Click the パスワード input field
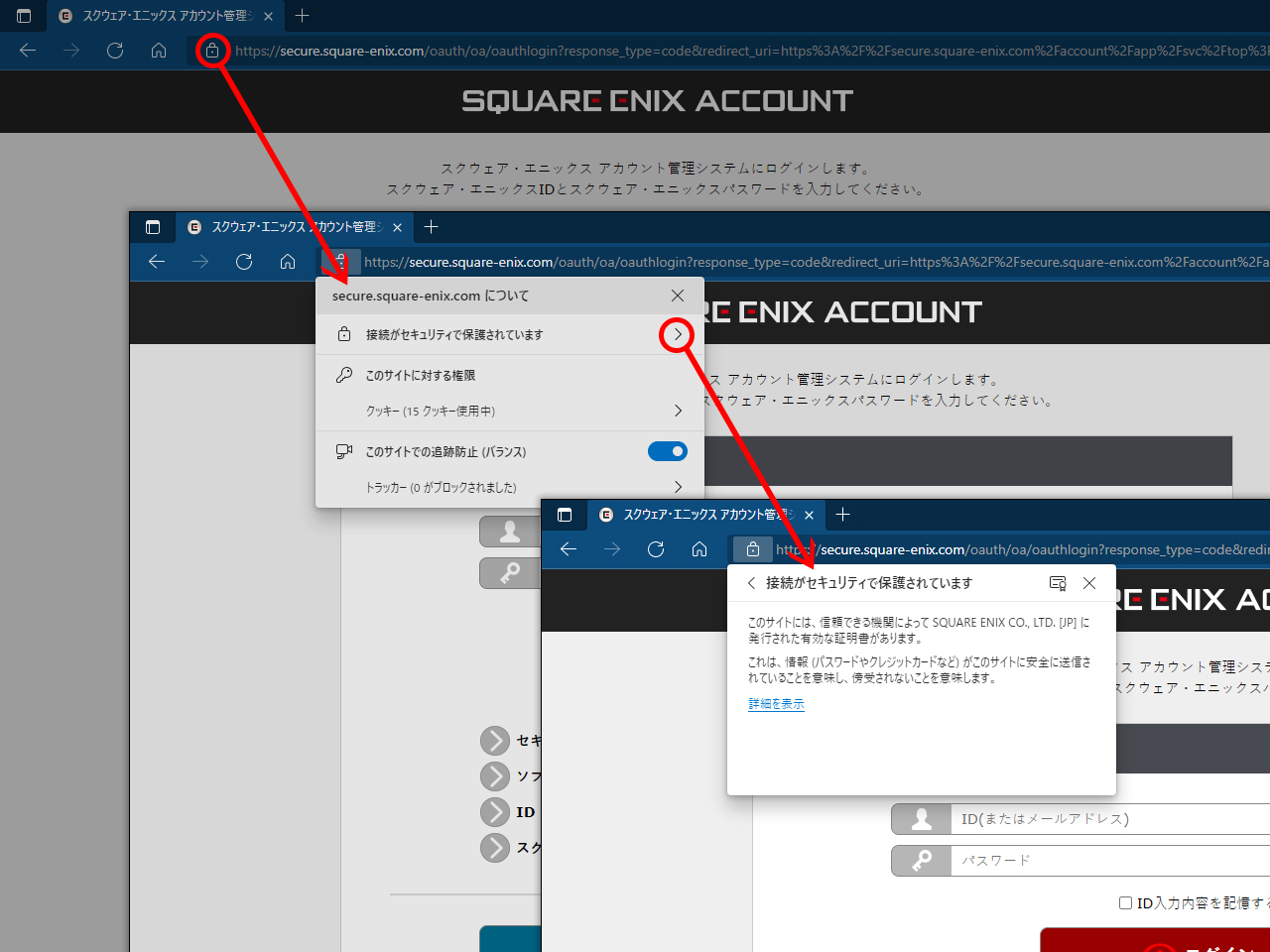 1110,861
